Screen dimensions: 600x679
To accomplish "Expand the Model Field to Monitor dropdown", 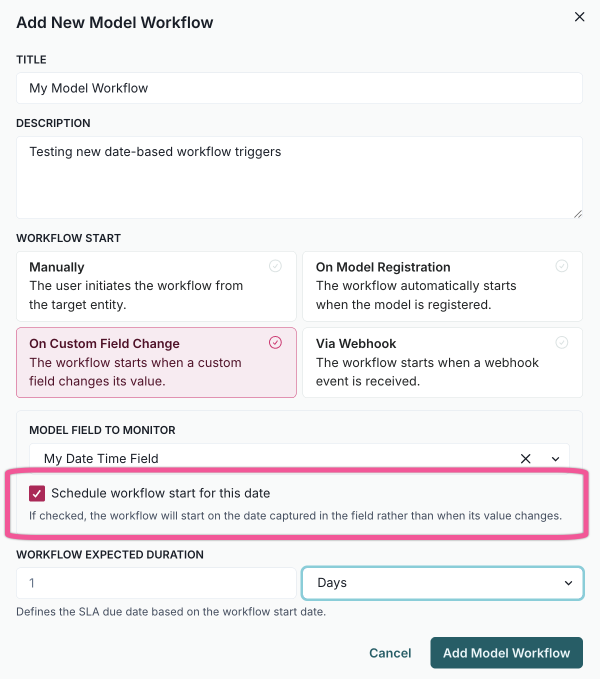I will (556, 458).
